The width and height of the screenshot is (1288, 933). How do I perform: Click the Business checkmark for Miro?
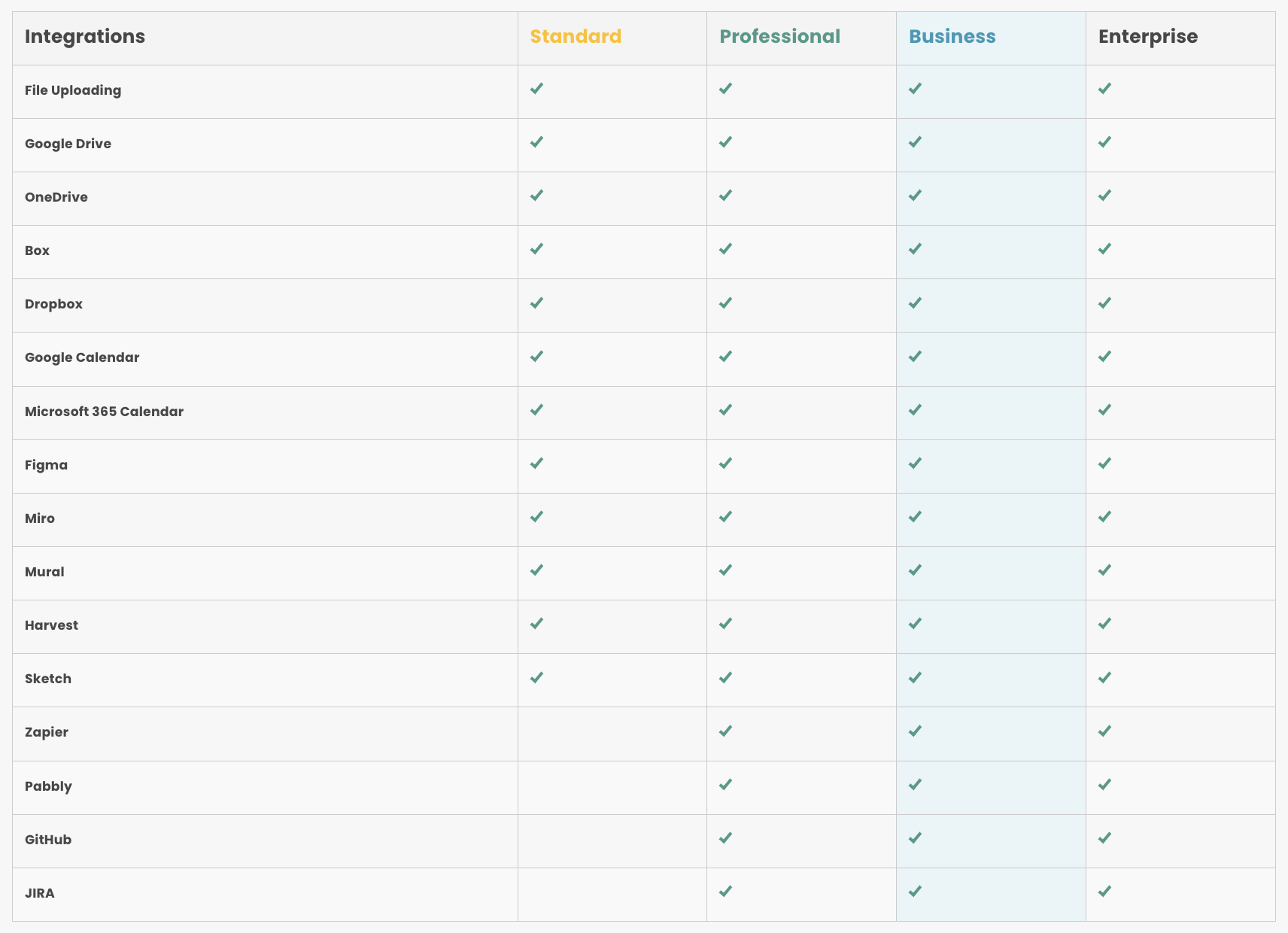pos(915,517)
